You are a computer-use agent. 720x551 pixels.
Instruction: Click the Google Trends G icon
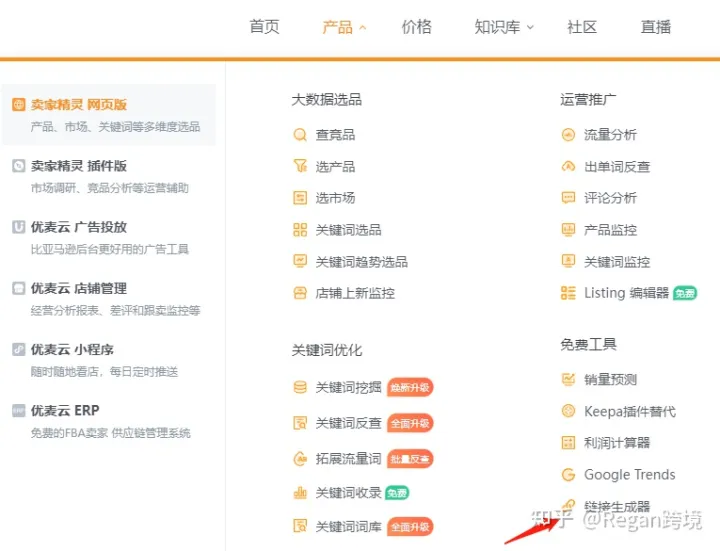click(x=568, y=474)
